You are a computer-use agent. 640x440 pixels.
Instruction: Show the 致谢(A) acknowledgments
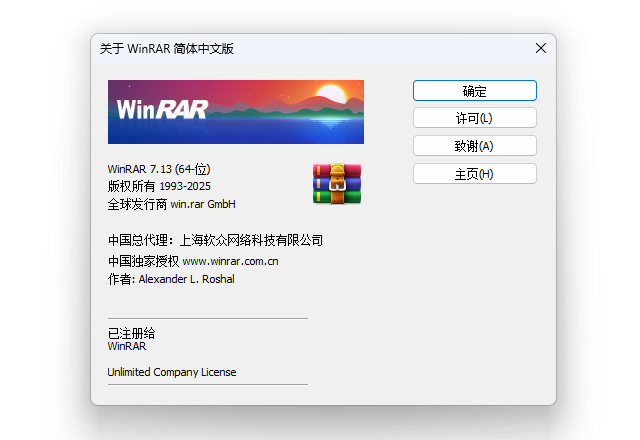pos(474,146)
